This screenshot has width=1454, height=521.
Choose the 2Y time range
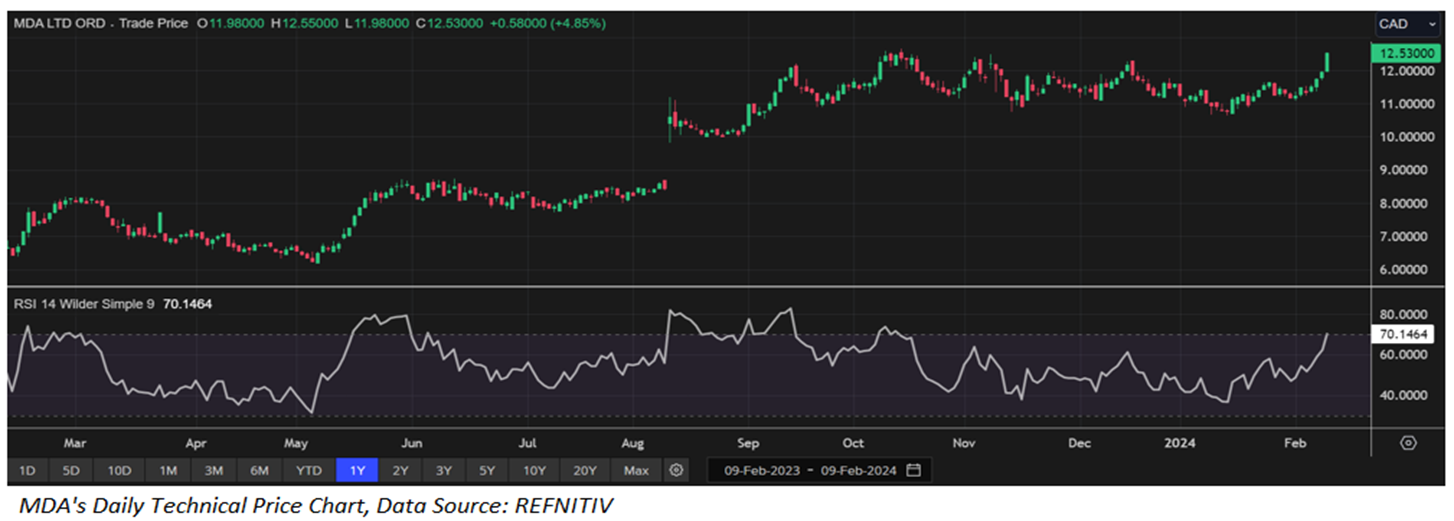[400, 470]
